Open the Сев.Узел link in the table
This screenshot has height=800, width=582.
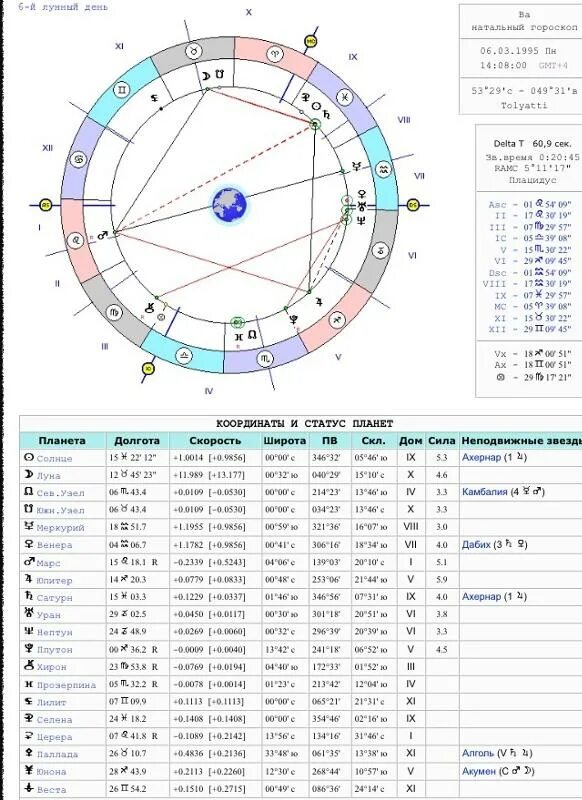point(60,493)
